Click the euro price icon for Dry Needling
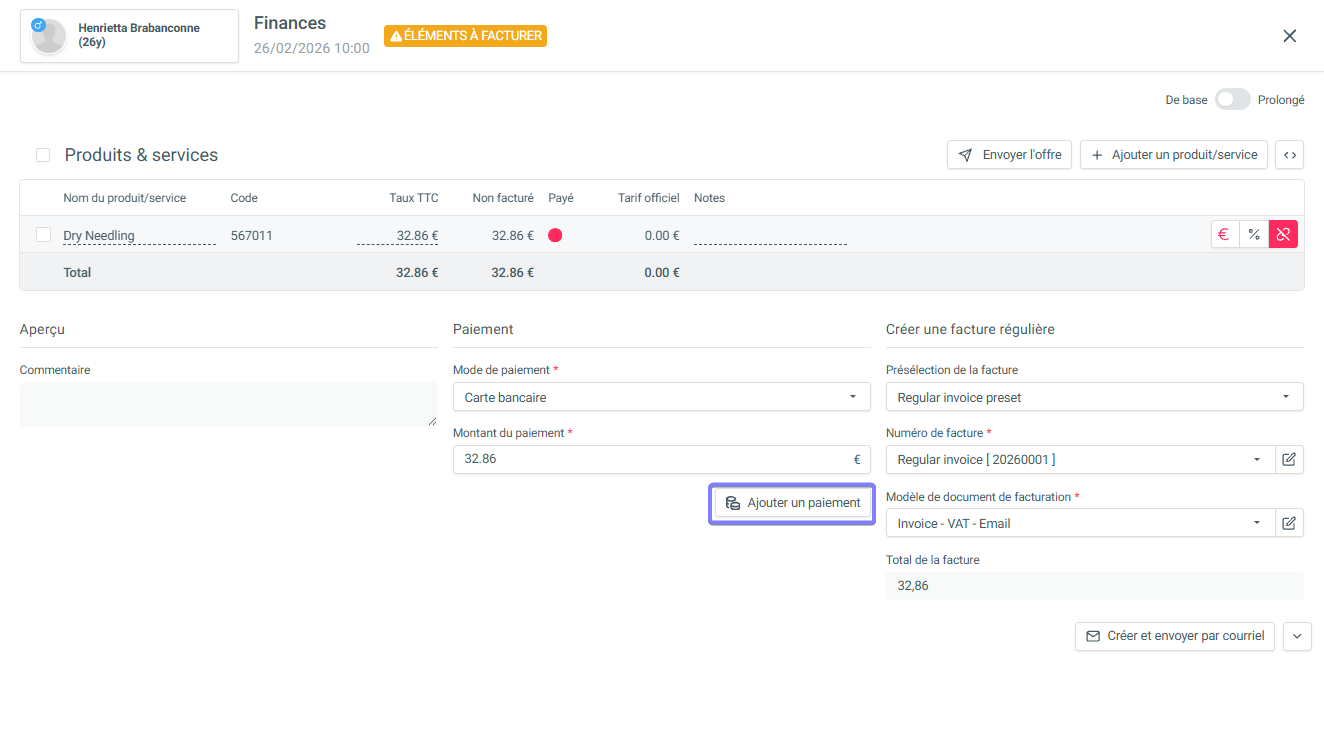The width and height of the screenshot is (1324, 741). [1224, 234]
